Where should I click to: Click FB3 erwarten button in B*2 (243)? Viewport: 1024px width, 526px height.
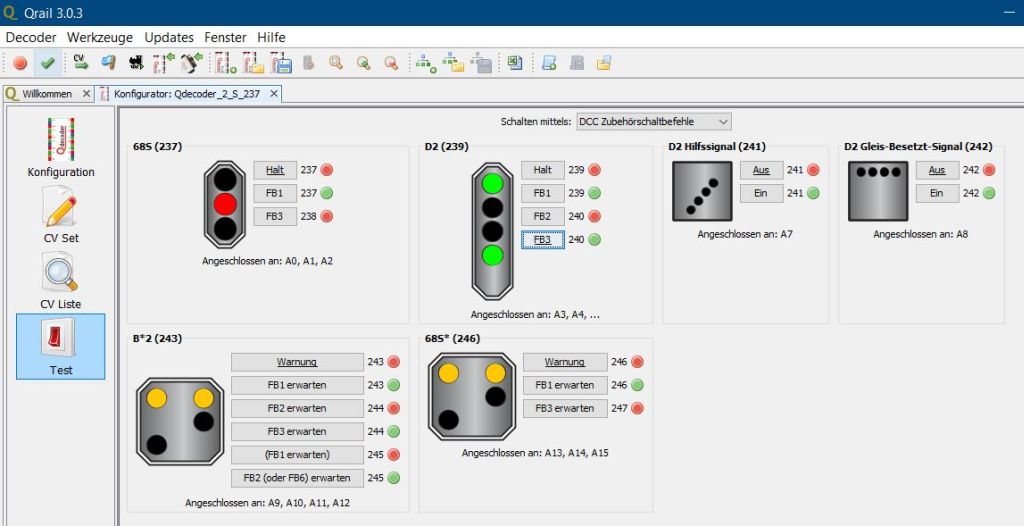click(x=297, y=431)
